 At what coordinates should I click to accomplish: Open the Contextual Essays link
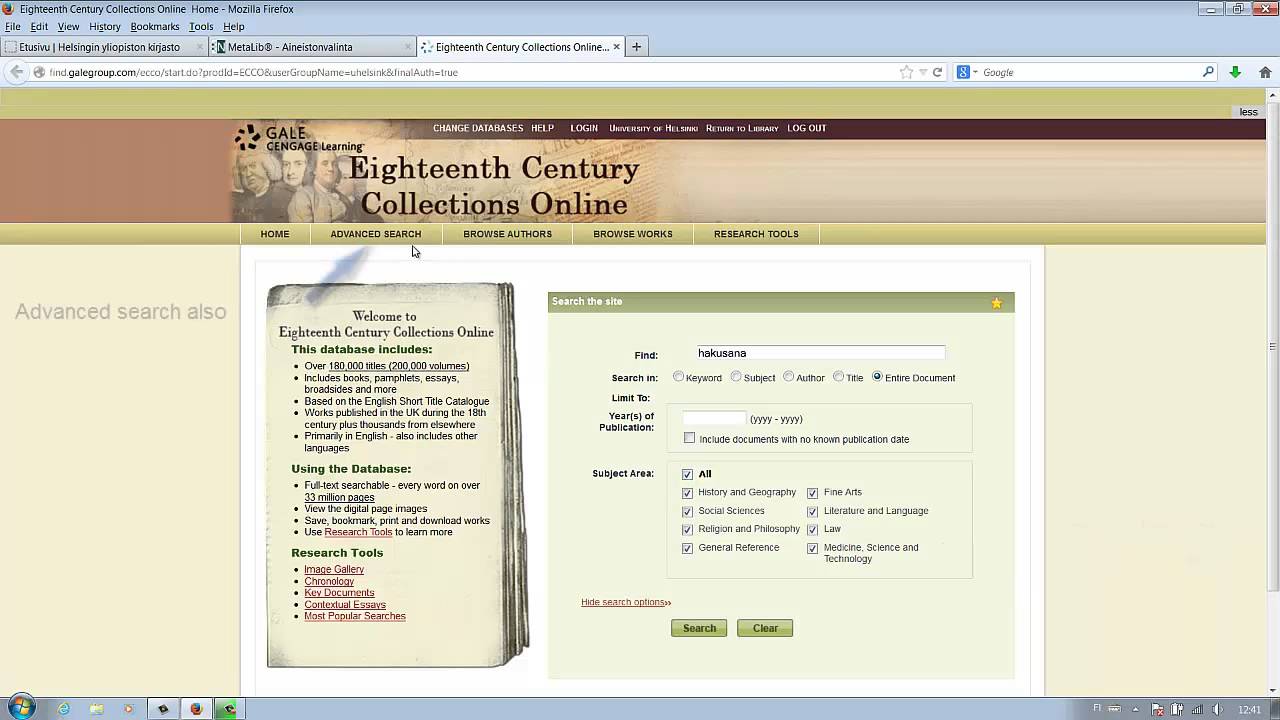pos(345,605)
